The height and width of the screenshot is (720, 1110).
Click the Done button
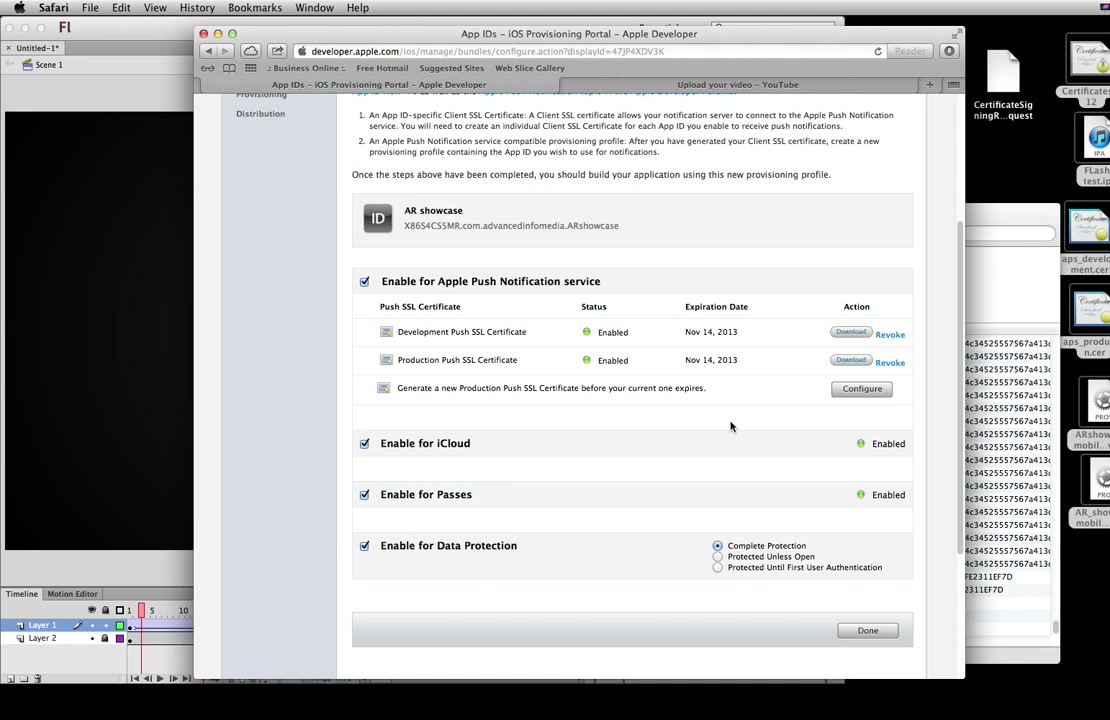tap(868, 631)
